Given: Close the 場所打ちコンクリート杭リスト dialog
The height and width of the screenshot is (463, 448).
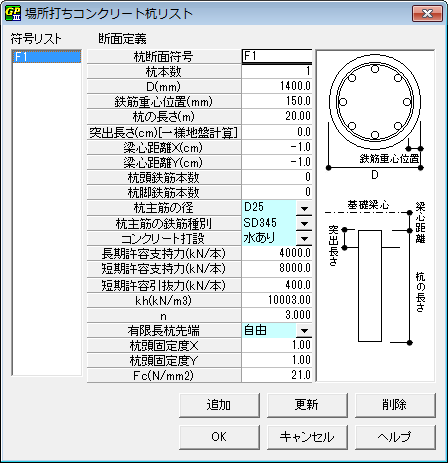Looking at the screenshot, I should 428,14.
